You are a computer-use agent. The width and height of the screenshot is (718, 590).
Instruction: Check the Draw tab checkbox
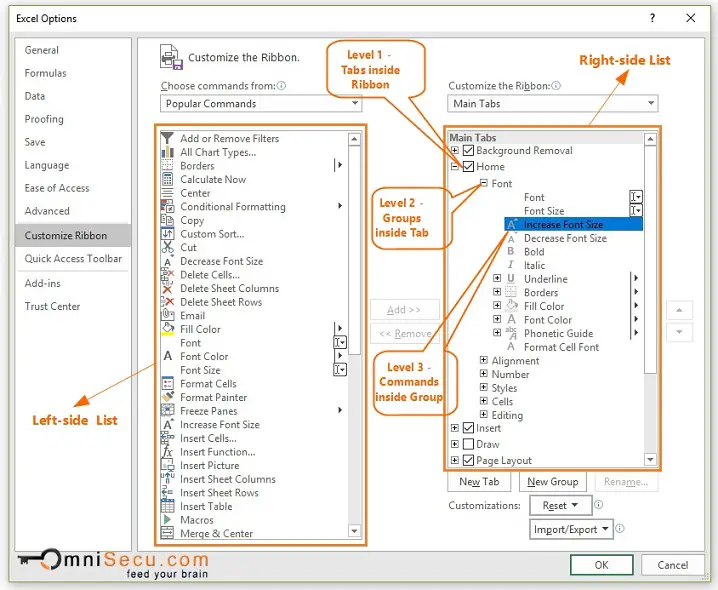coord(468,444)
